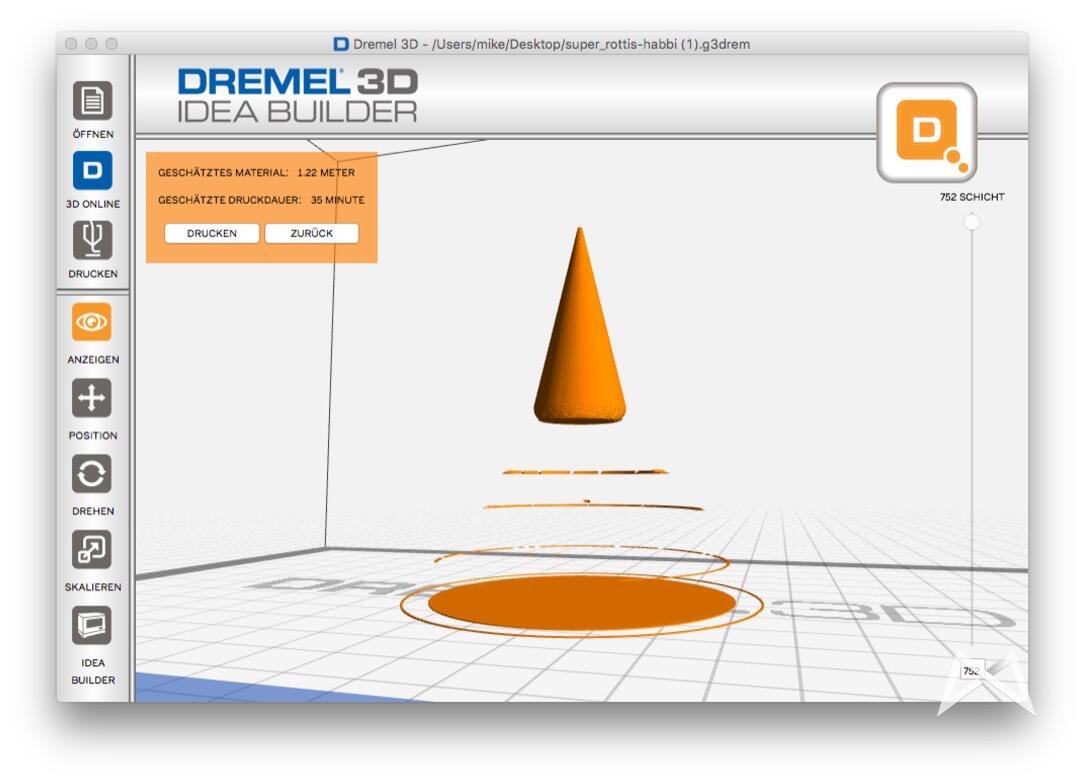
Task: Click the Geschätzte Druckdauer 35 Minute text
Action: click(x=261, y=200)
